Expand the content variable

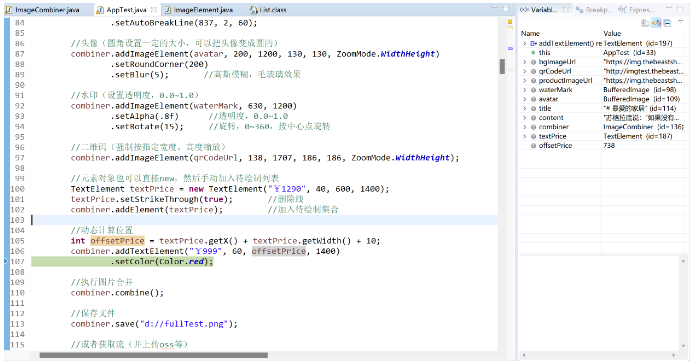[x=524, y=118]
